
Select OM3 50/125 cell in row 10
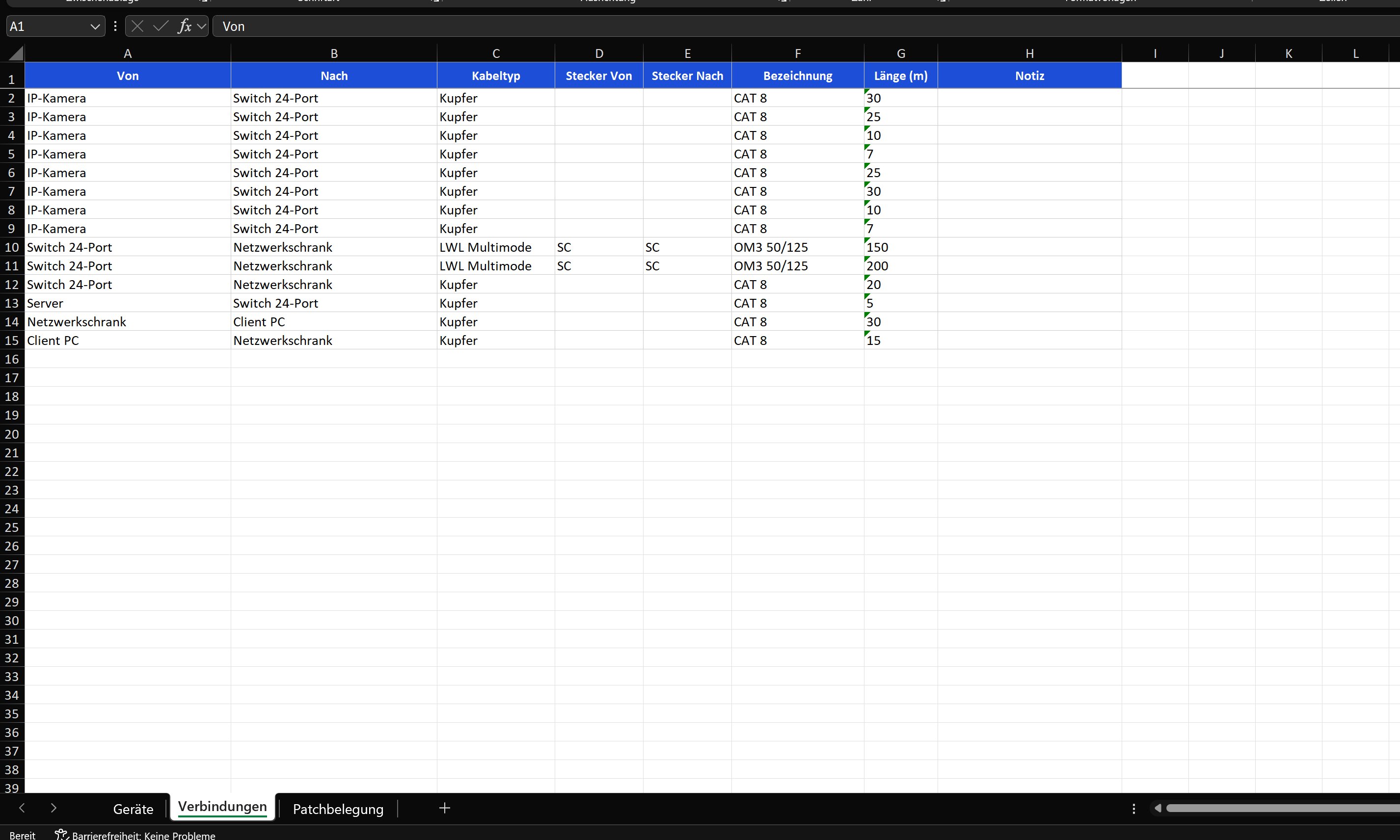click(x=798, y=247)
